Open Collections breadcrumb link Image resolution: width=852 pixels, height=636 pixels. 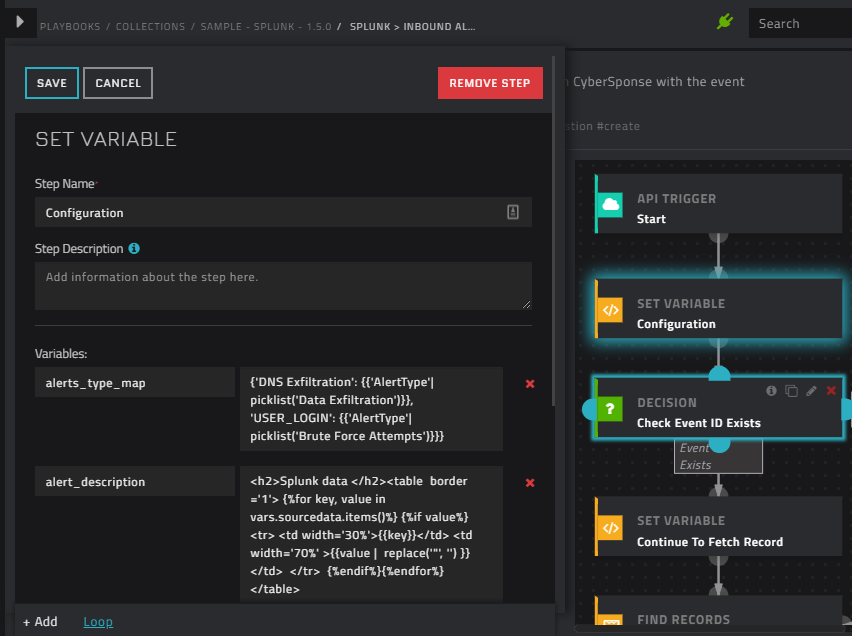point(150,27)
